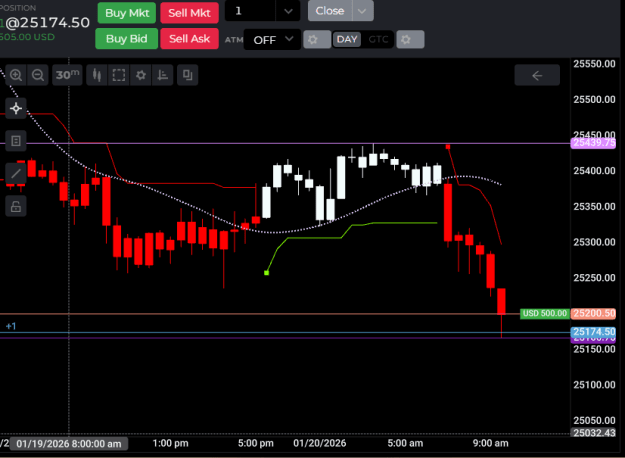The height and width of the screenshot is (458, 625).
Task: Click the zoom out magnifier icon
Action: pos(38,75)
